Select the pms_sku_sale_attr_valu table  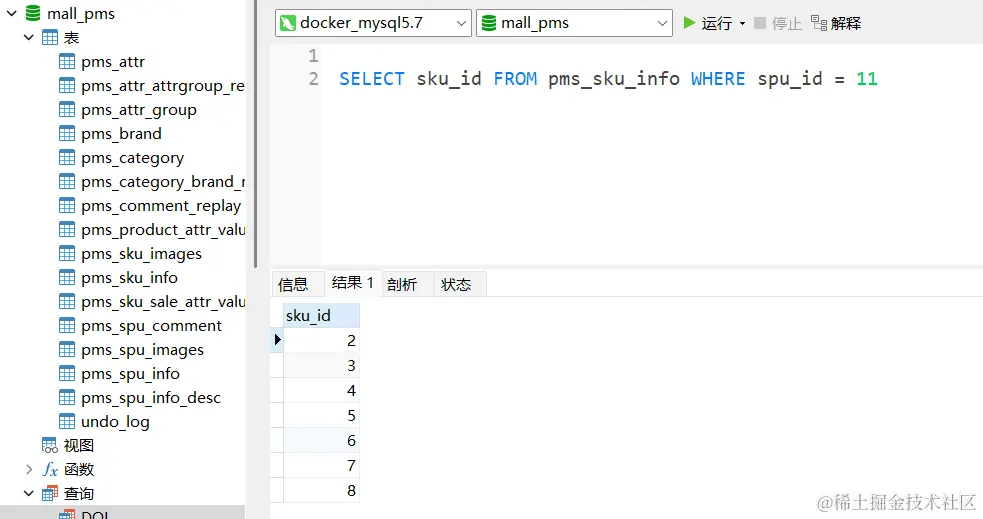(x=163, y=301)
